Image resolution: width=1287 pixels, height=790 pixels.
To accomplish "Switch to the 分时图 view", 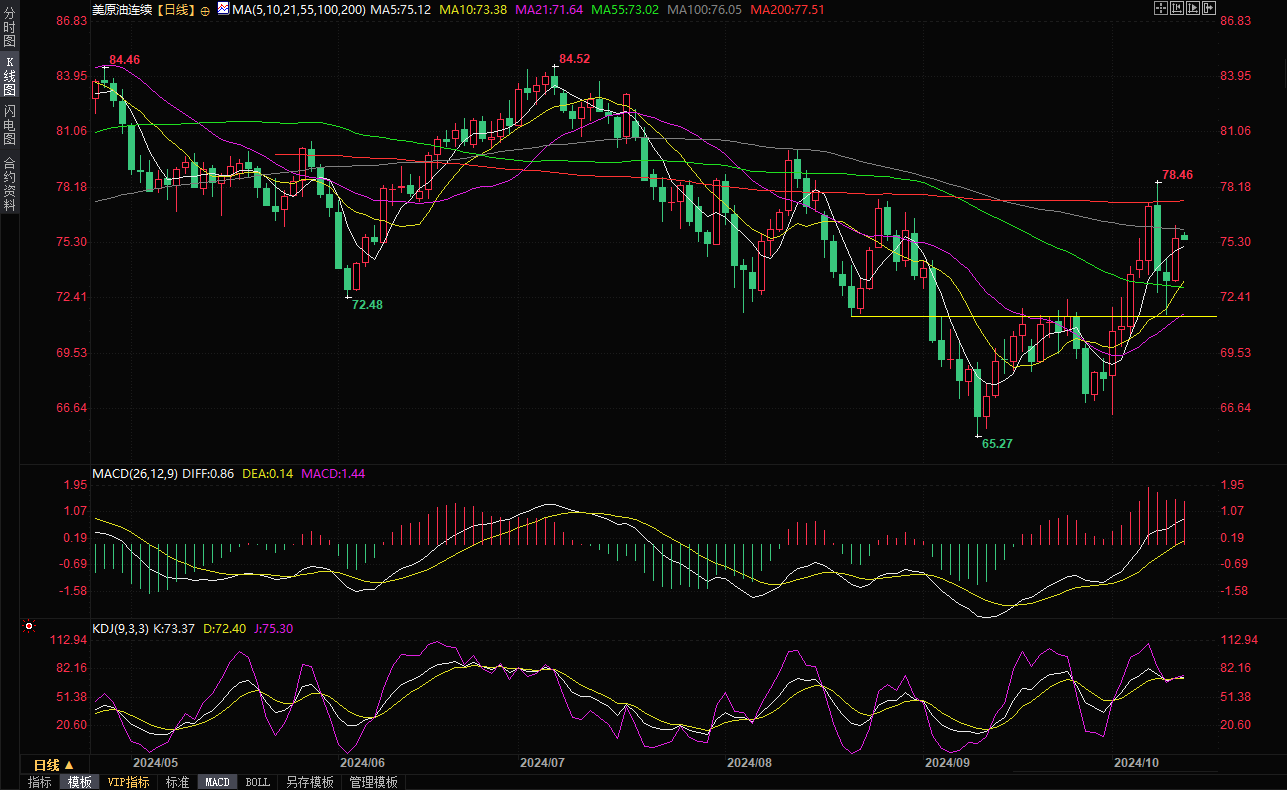I will click(x=9, y=27).
